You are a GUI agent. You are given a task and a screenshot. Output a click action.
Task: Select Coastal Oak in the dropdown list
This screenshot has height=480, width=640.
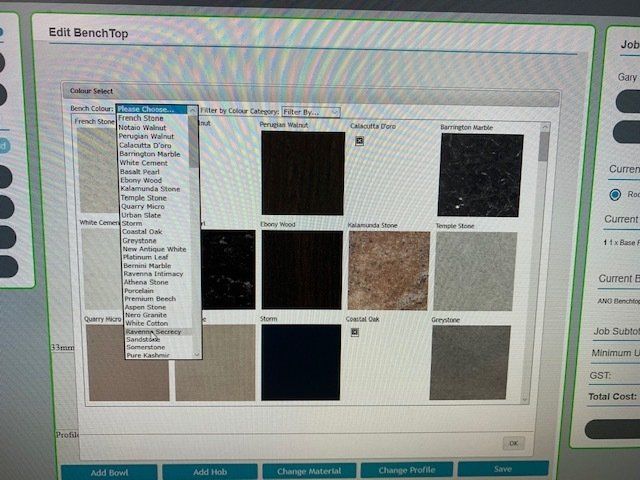click(142, 232)
